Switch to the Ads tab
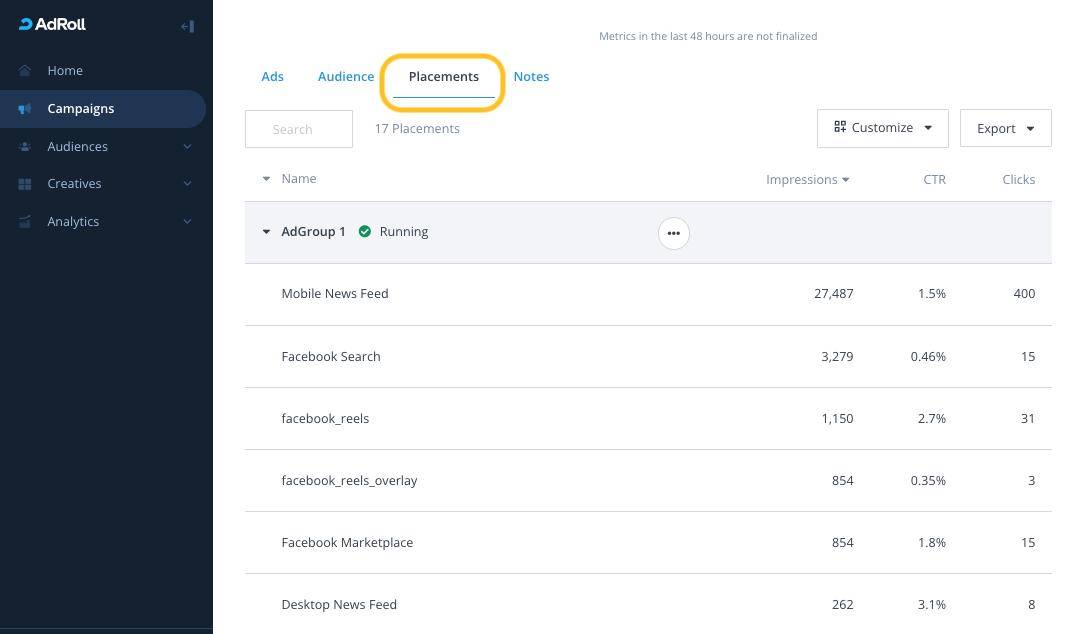 point(272,77)
